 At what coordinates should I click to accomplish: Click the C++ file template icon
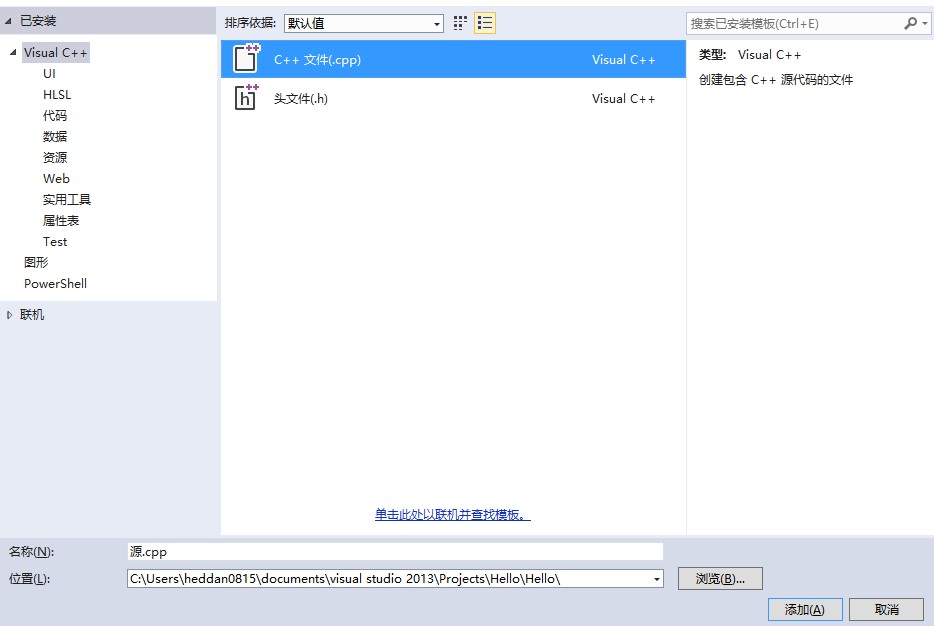(246, 58)
